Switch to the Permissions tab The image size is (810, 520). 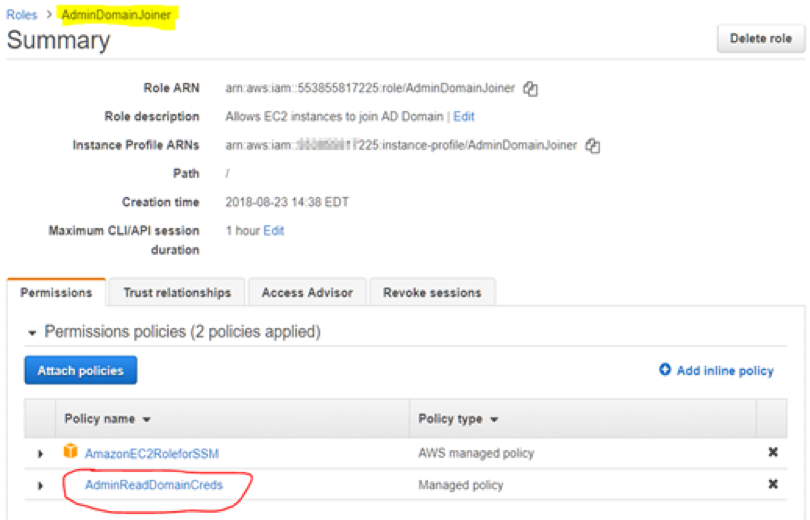56,293
